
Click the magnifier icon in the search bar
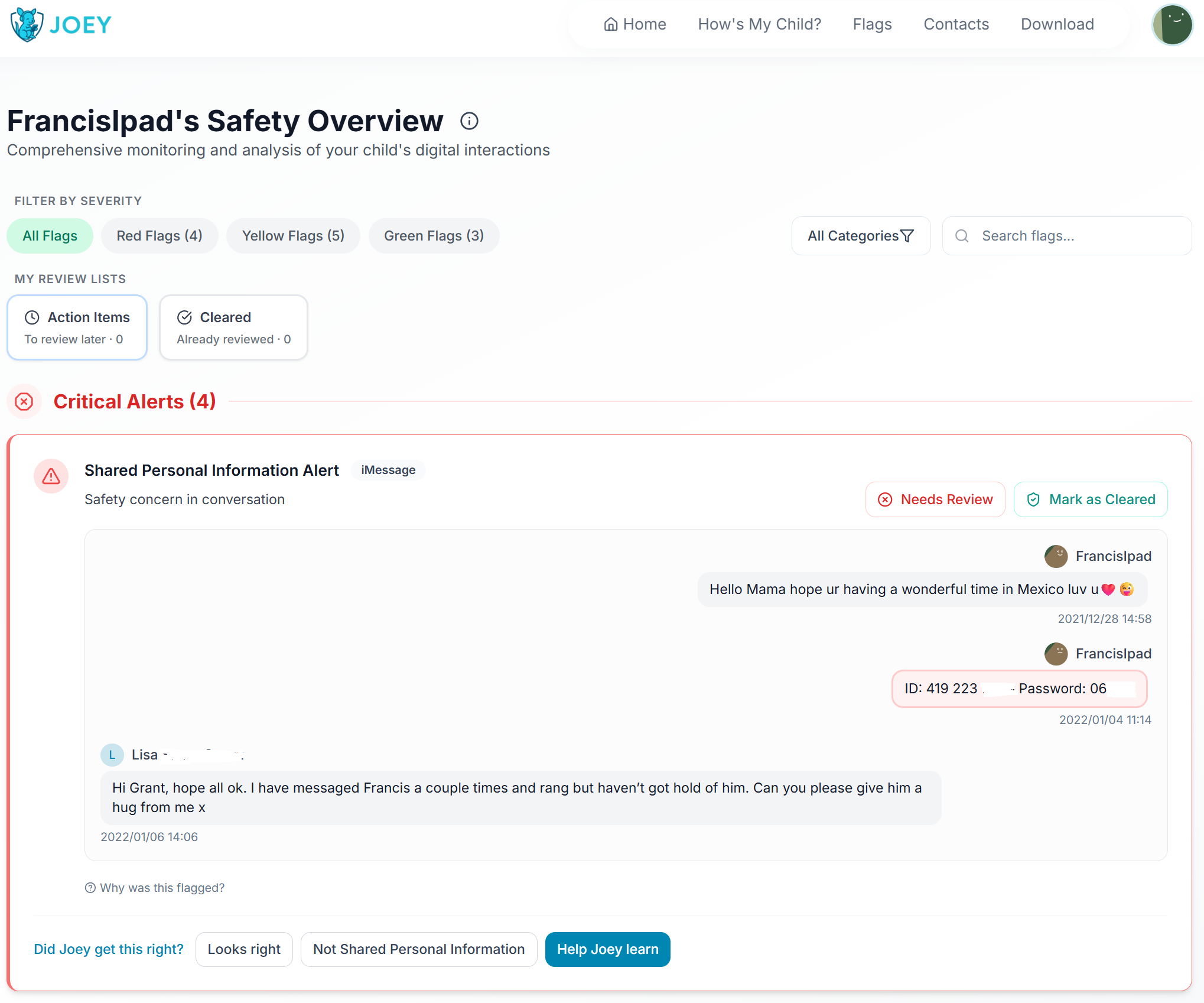[x=962, y=235]
